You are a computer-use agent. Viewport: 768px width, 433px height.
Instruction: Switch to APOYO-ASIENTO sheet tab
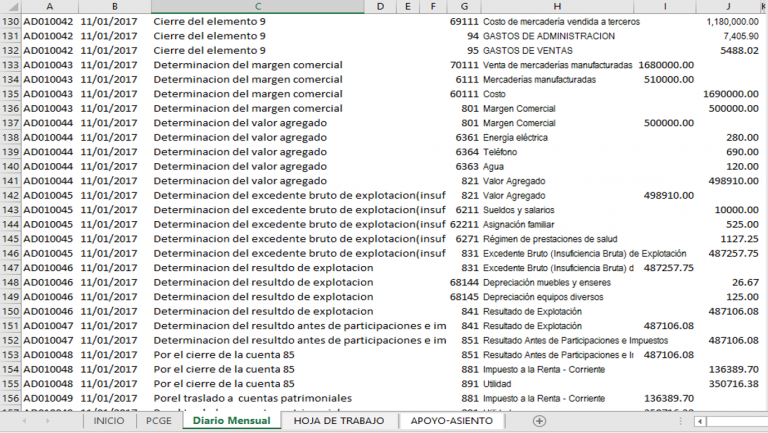click(452, 421)
